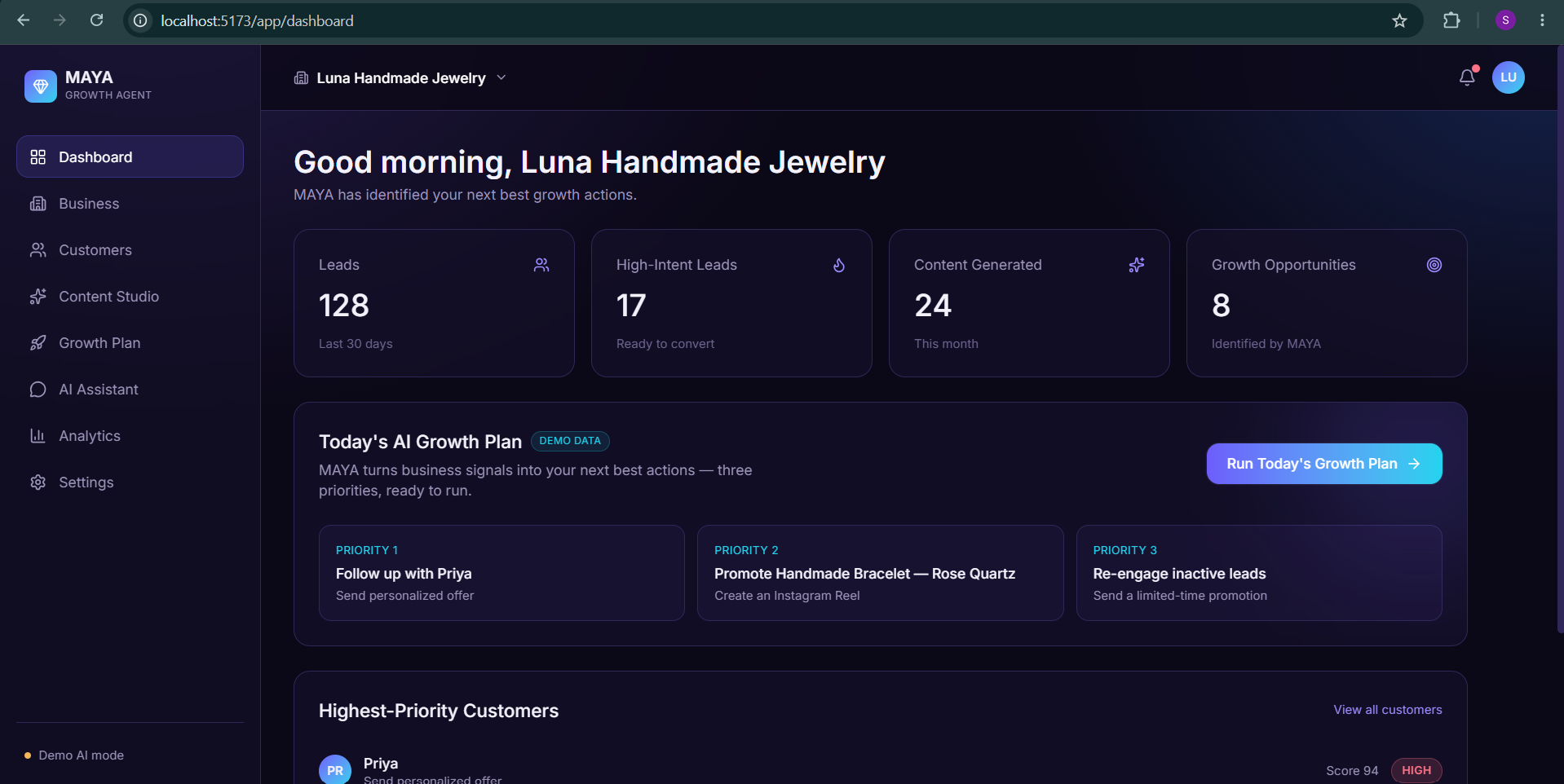1564x784 pixels.
Task: Open notifications via the bell icon
Action: tap(1467, 77)
